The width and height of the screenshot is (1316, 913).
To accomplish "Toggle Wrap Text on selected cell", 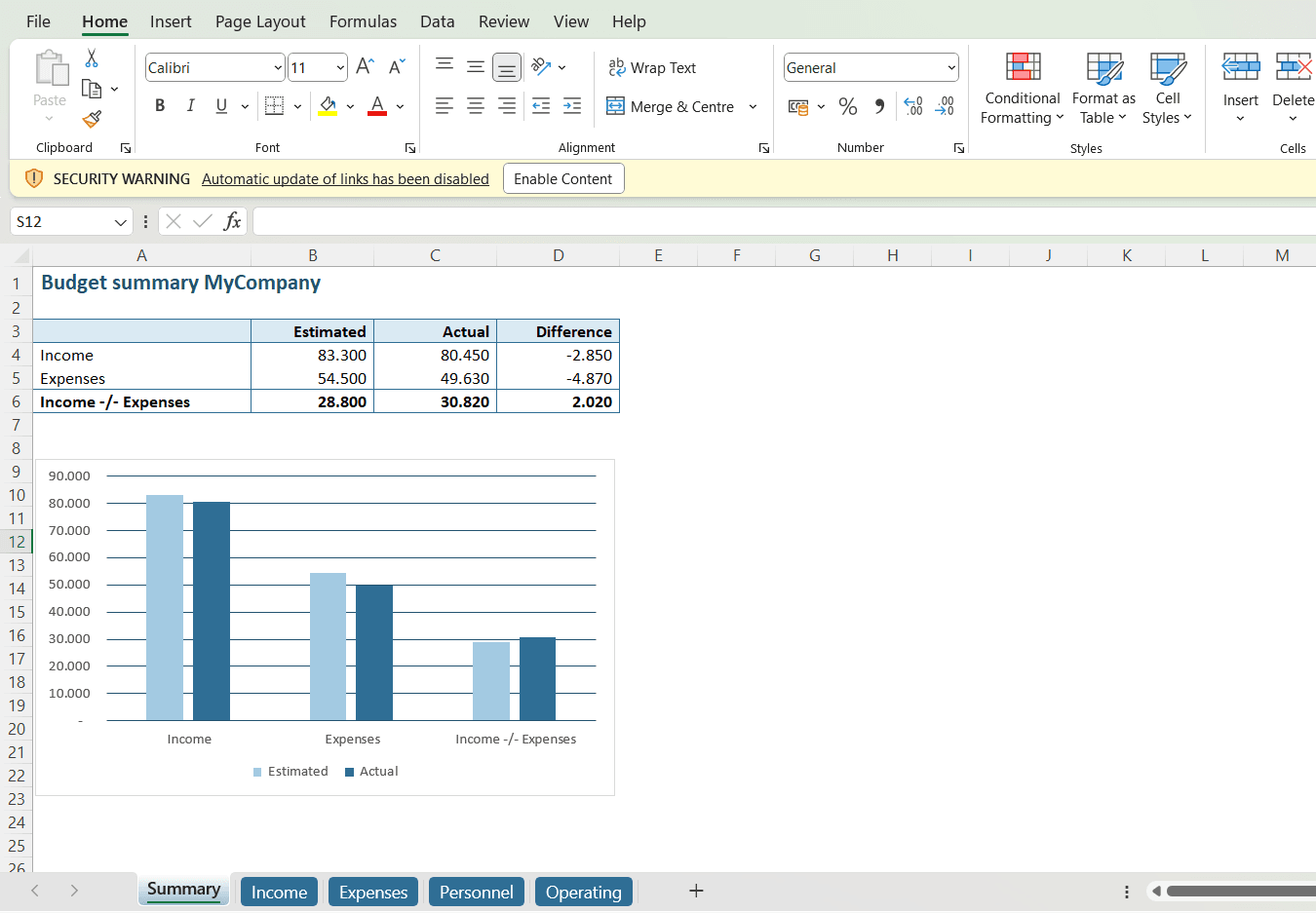I will click(x=652, y=67).
